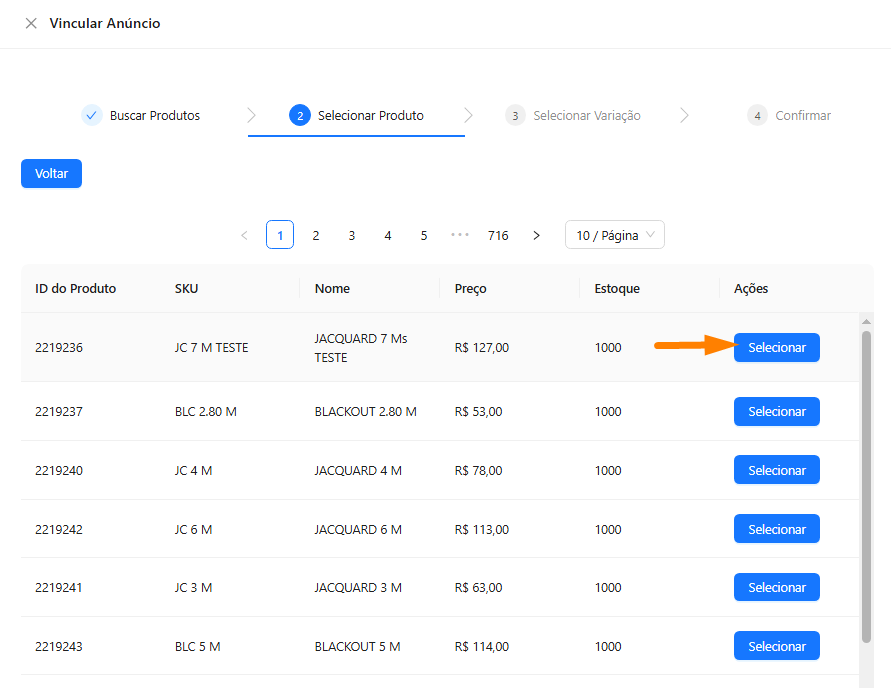The height and width of the screenshot is (688, 891).
Task: Open the Confirmar step
Action: [789, 115]
